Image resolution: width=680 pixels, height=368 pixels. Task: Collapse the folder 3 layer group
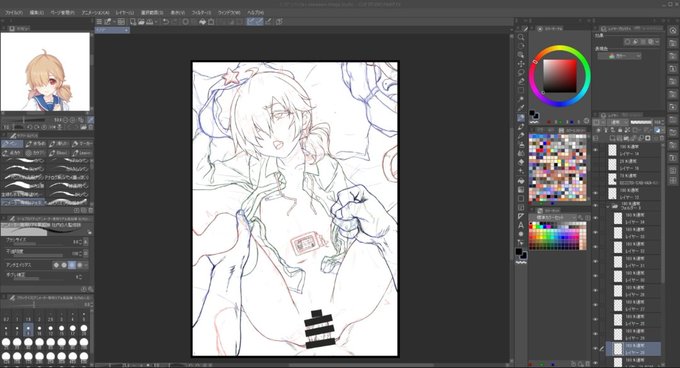coord(608,206)
